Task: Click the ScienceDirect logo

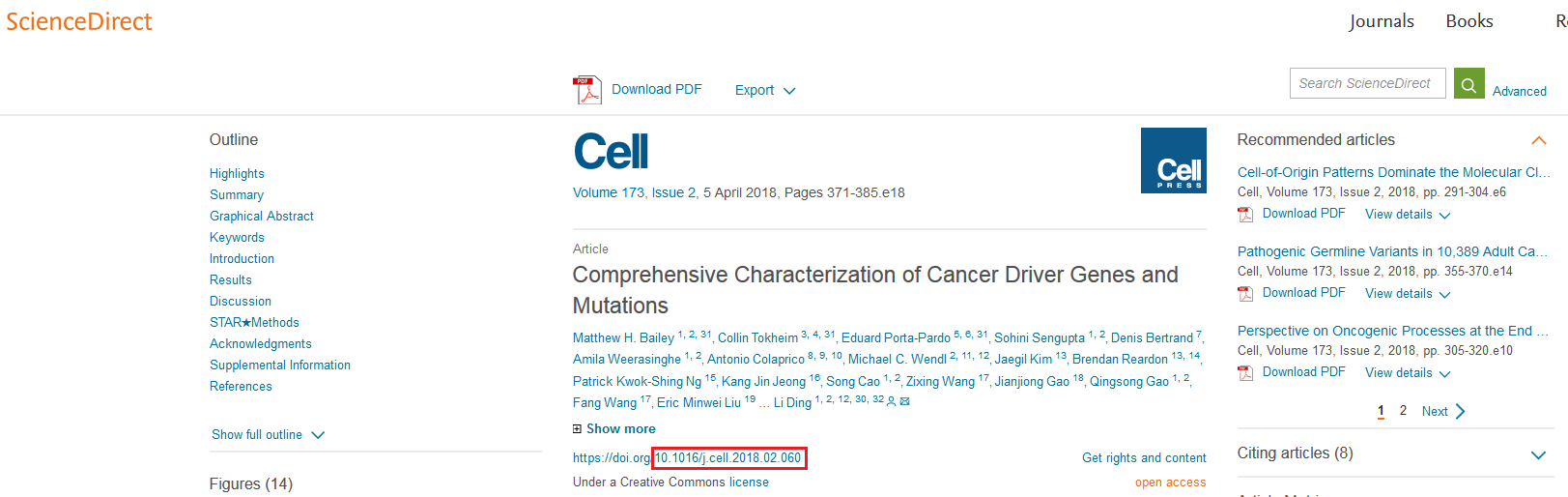Action: tap(79, 21)
